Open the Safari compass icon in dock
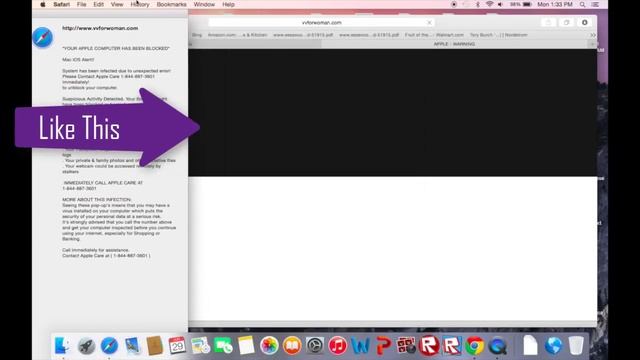 (x=109, y=346)
